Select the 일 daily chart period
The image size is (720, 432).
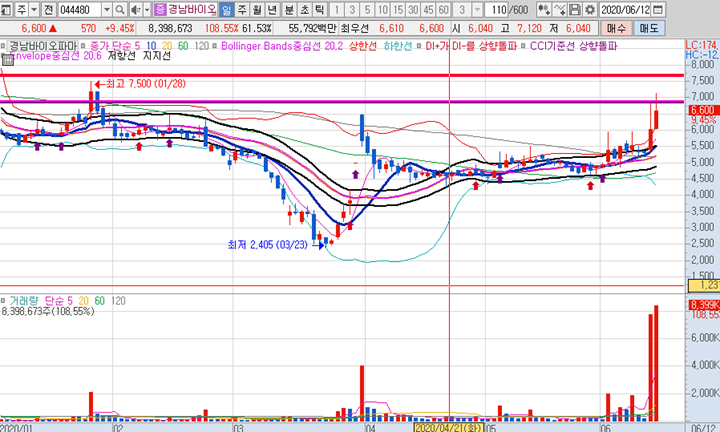pos(226,9)
